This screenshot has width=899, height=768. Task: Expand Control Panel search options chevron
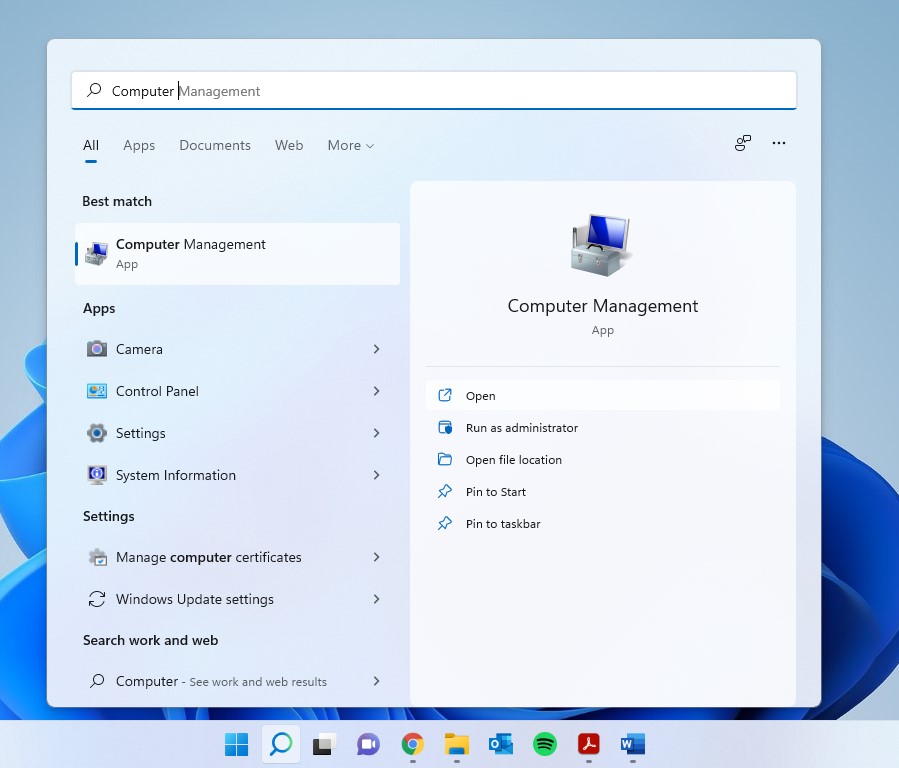coord(377,391)
